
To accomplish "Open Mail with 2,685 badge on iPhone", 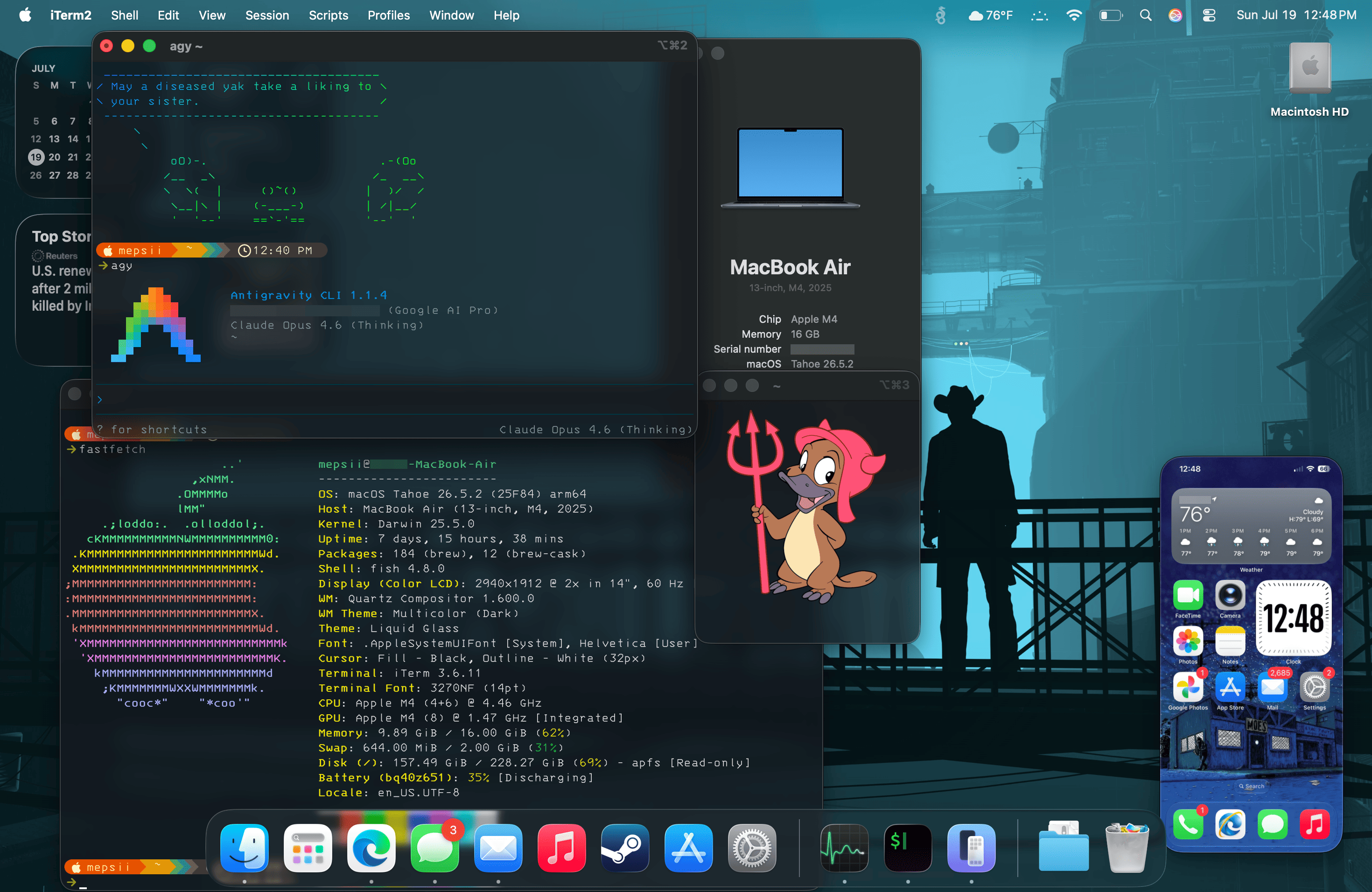I will [x=1272, y=687].
